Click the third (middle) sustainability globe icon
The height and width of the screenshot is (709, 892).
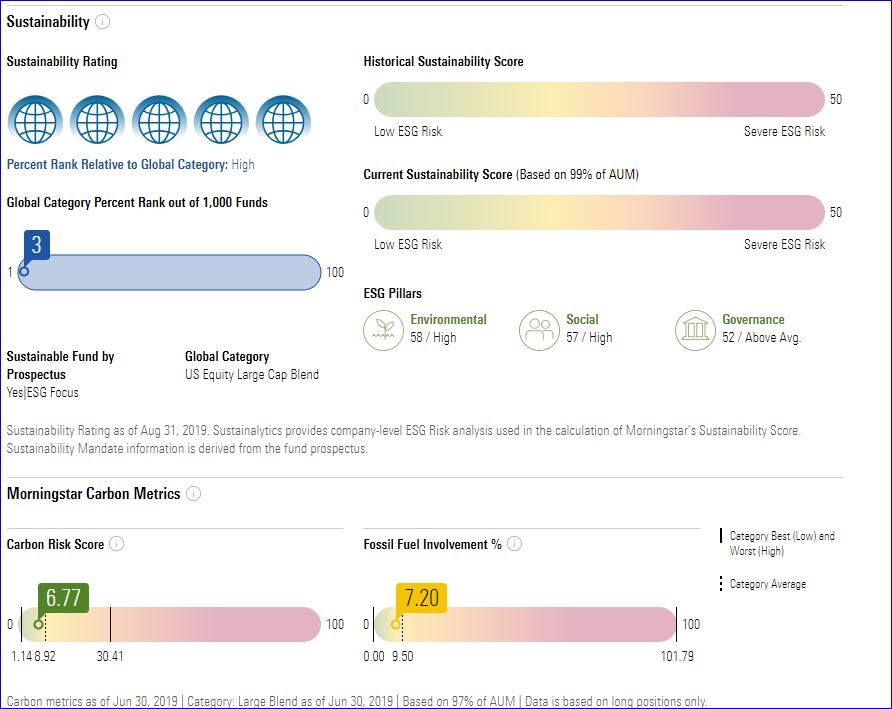click(159, 120)
